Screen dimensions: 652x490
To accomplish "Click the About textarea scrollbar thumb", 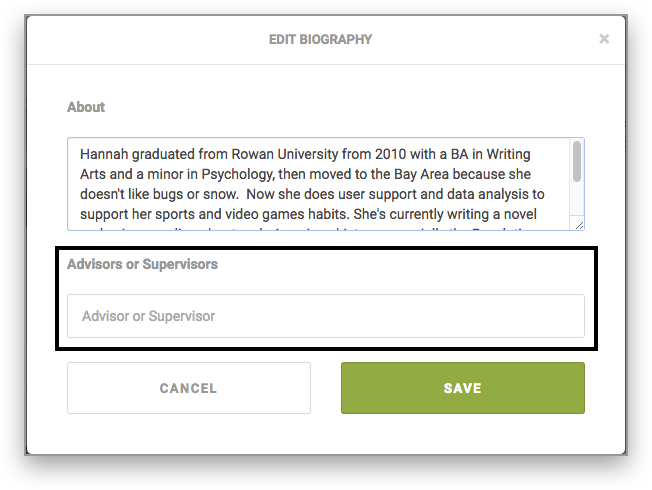I will tap(577, 161).
